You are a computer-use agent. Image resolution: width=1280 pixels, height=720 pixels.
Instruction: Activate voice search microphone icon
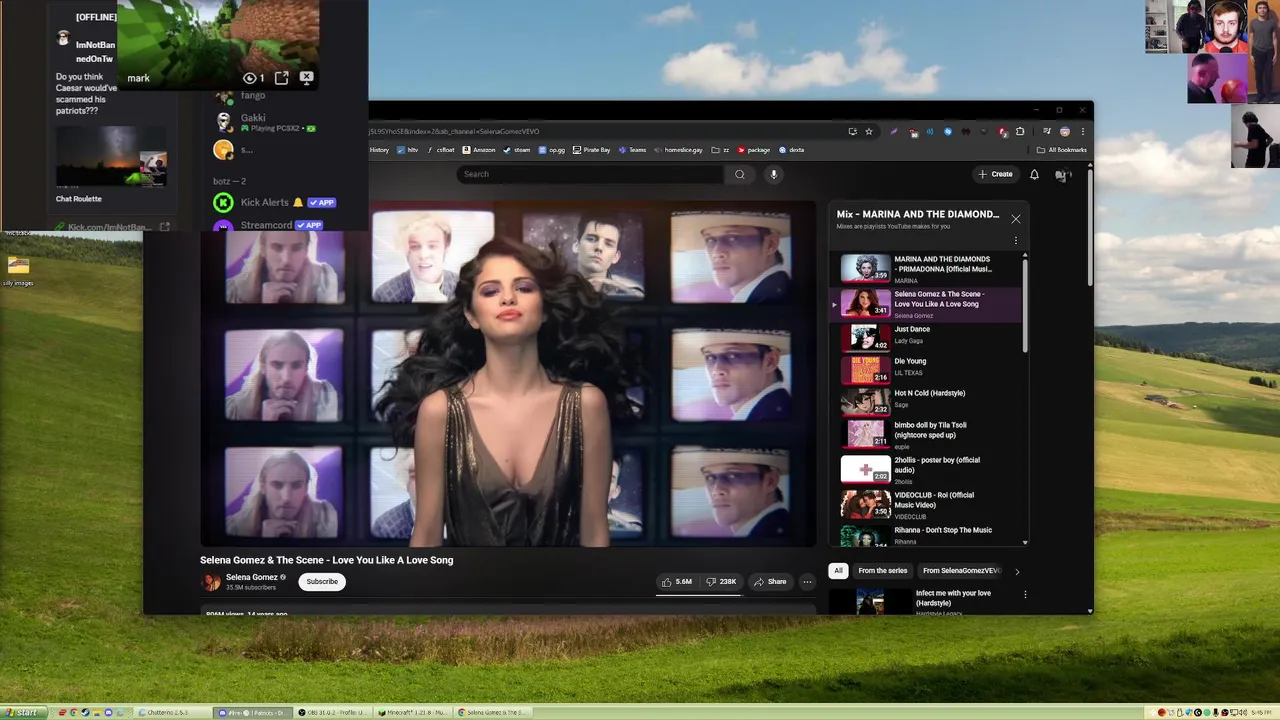point(773,174)
